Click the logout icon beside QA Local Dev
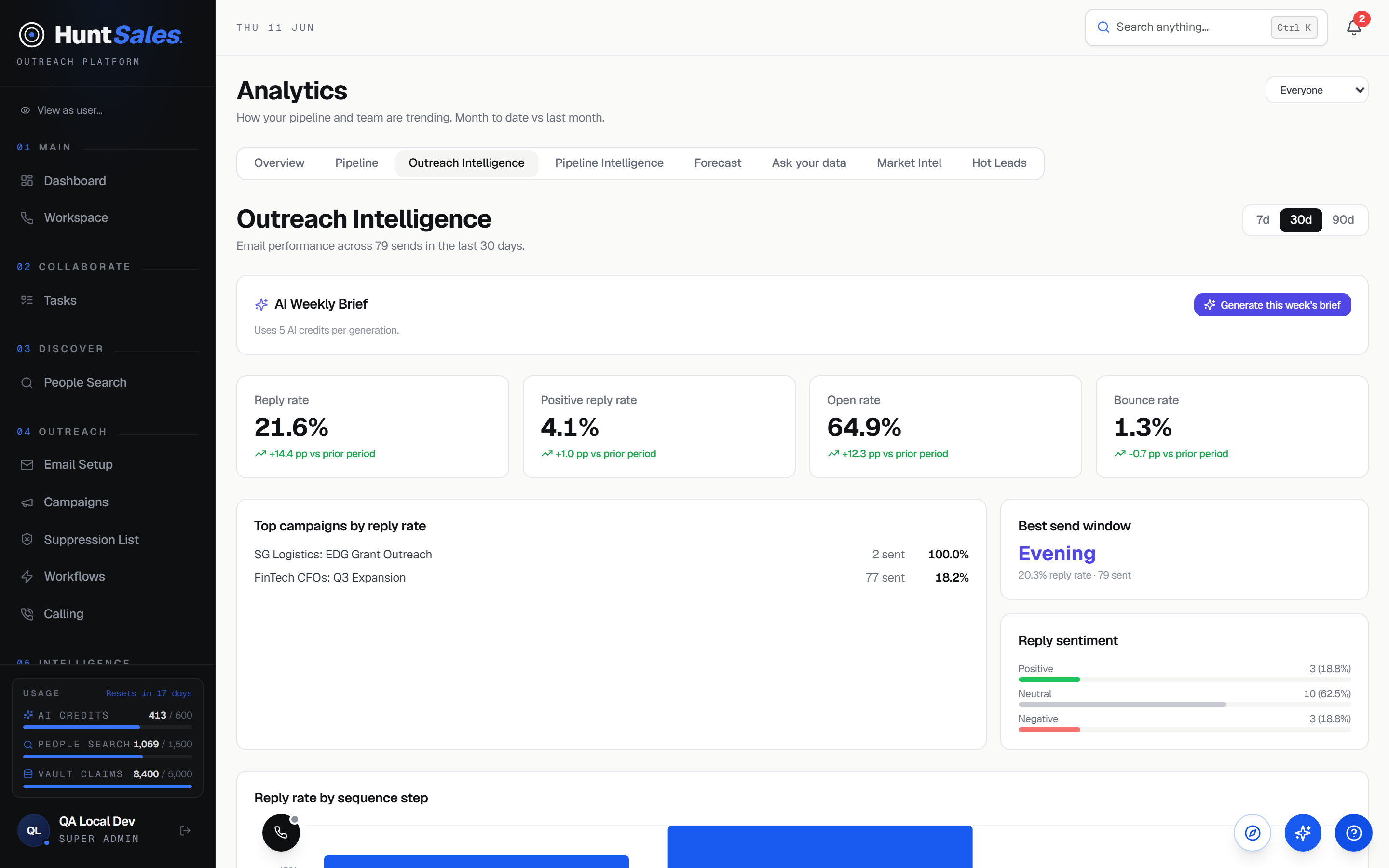The height and width of the screenshot is (868, 1389). point(185,830)
